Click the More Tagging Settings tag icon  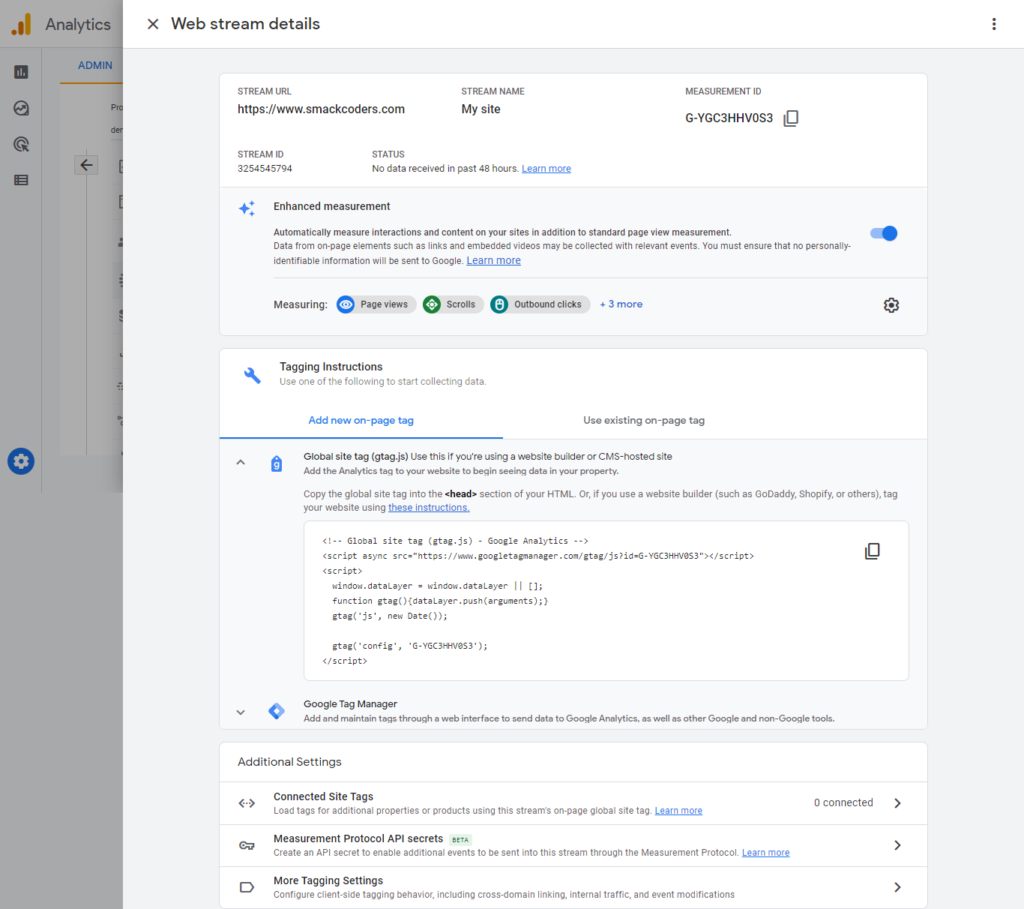(x=247, y=887)
